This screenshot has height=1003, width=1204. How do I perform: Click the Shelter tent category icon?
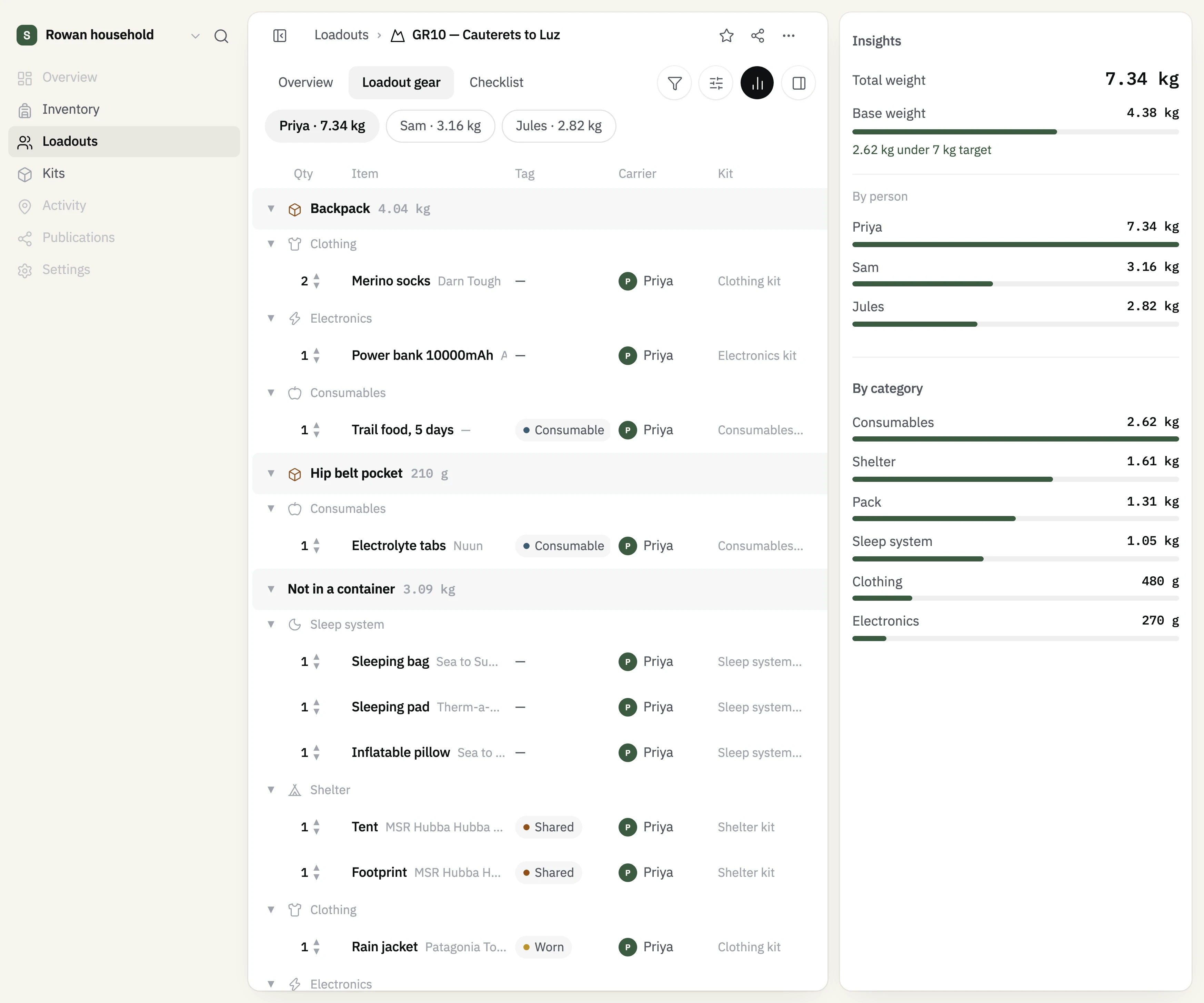point(295,790)
